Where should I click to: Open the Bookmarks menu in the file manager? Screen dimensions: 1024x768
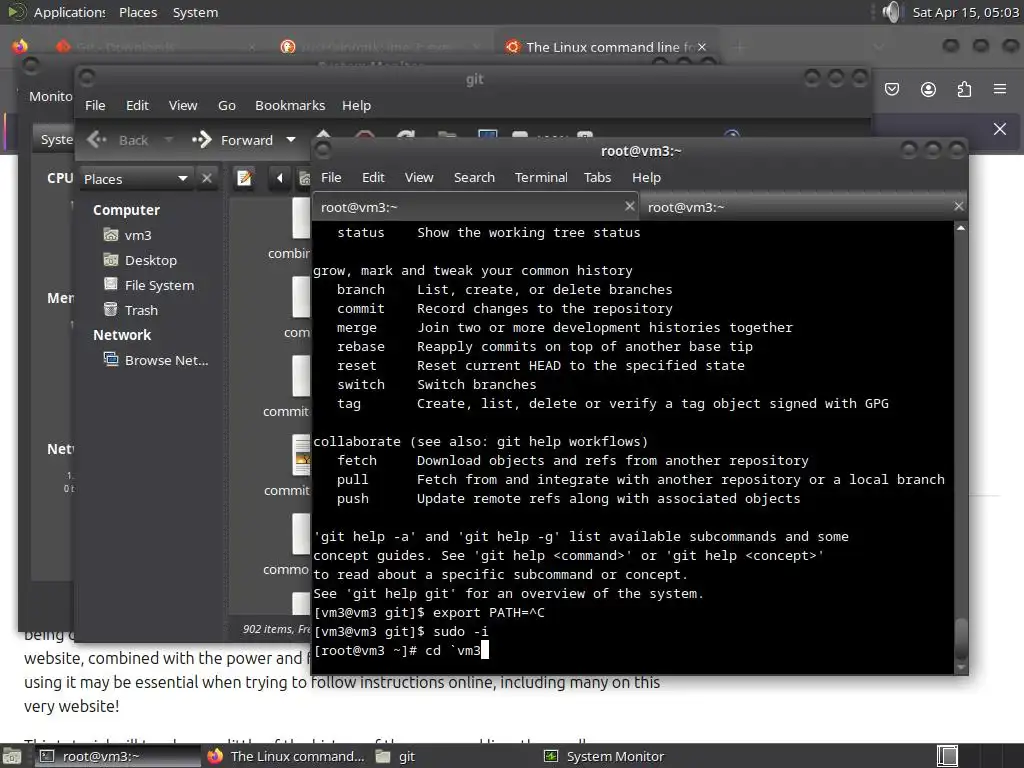tap(290, 105)
